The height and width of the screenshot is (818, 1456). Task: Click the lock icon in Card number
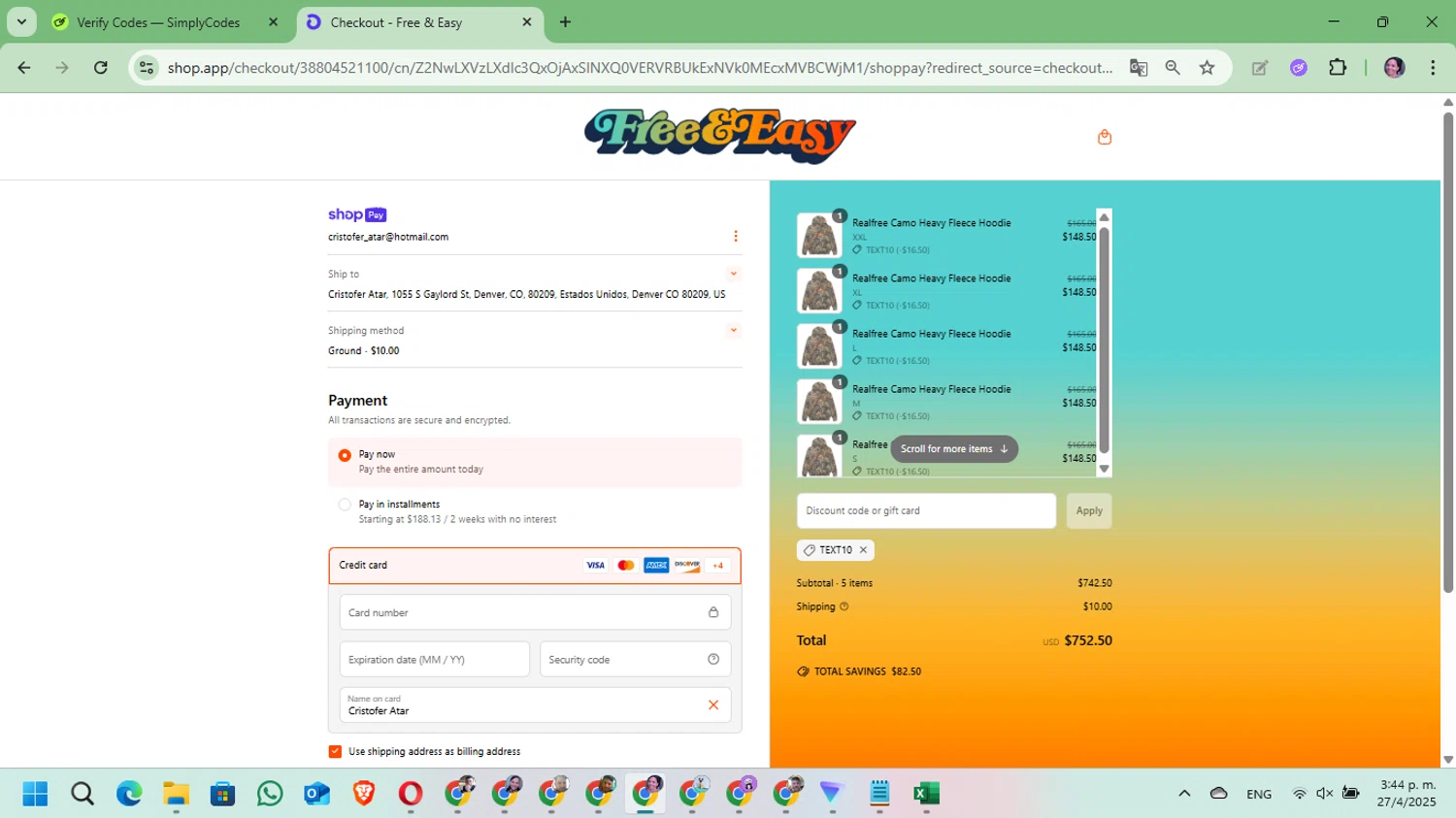[x=713, y=612]
